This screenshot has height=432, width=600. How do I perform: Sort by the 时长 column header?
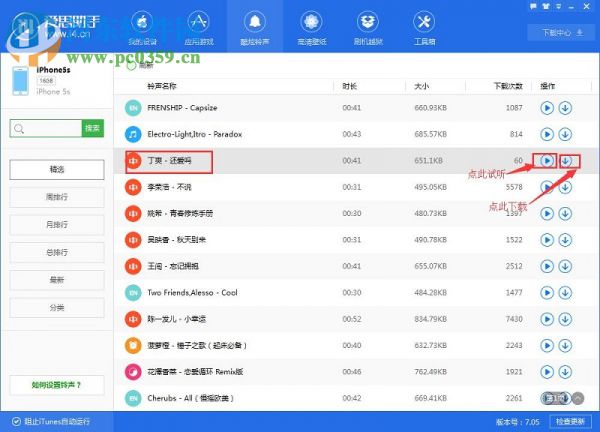350,86
